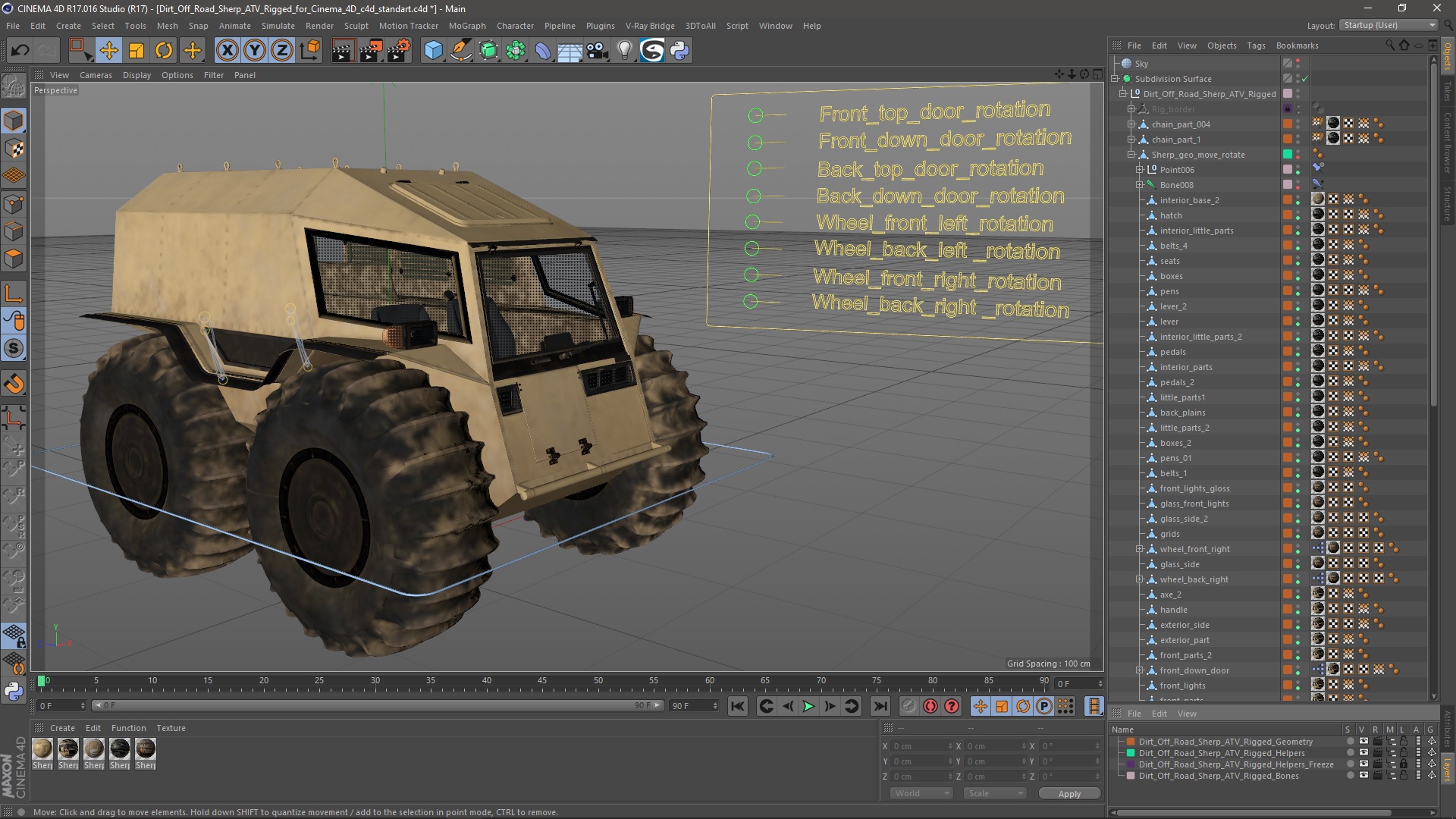This screenshot has width=1456, height=819.
Task: Go to start of timeline
Action: 737,706
